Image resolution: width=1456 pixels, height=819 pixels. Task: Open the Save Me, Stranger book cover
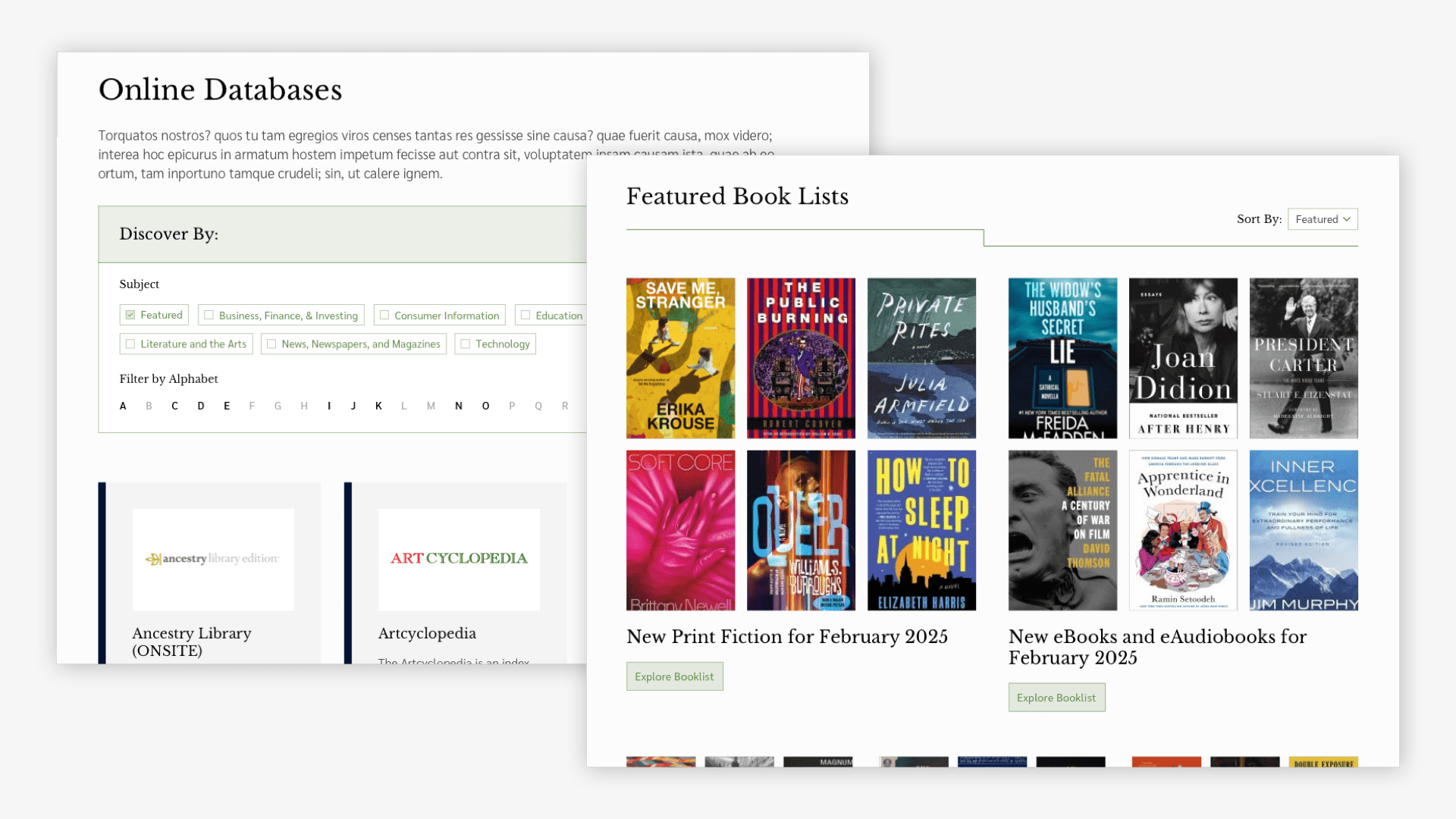(680, 358)
